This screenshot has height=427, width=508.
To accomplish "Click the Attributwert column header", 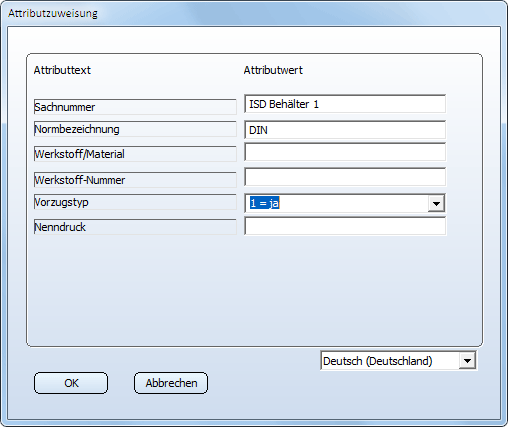I will [x=273, y=70].
